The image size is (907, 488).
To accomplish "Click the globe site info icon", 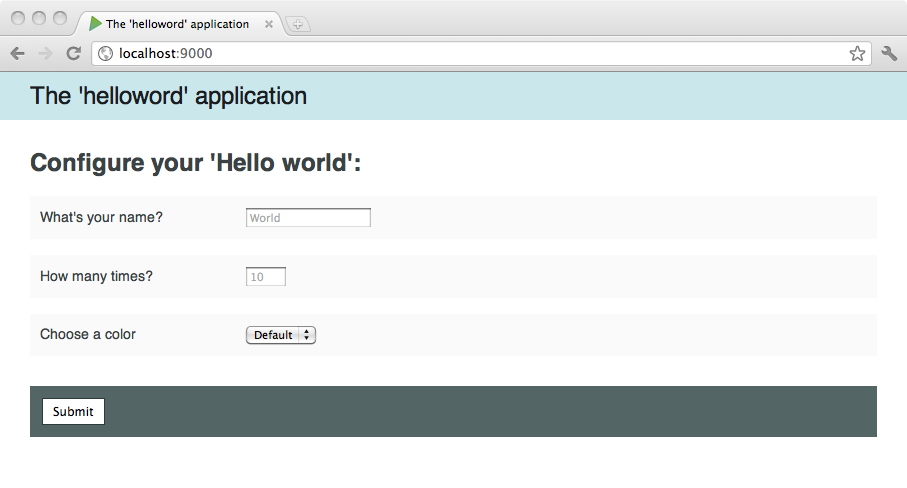I will [x=105, y=54].
